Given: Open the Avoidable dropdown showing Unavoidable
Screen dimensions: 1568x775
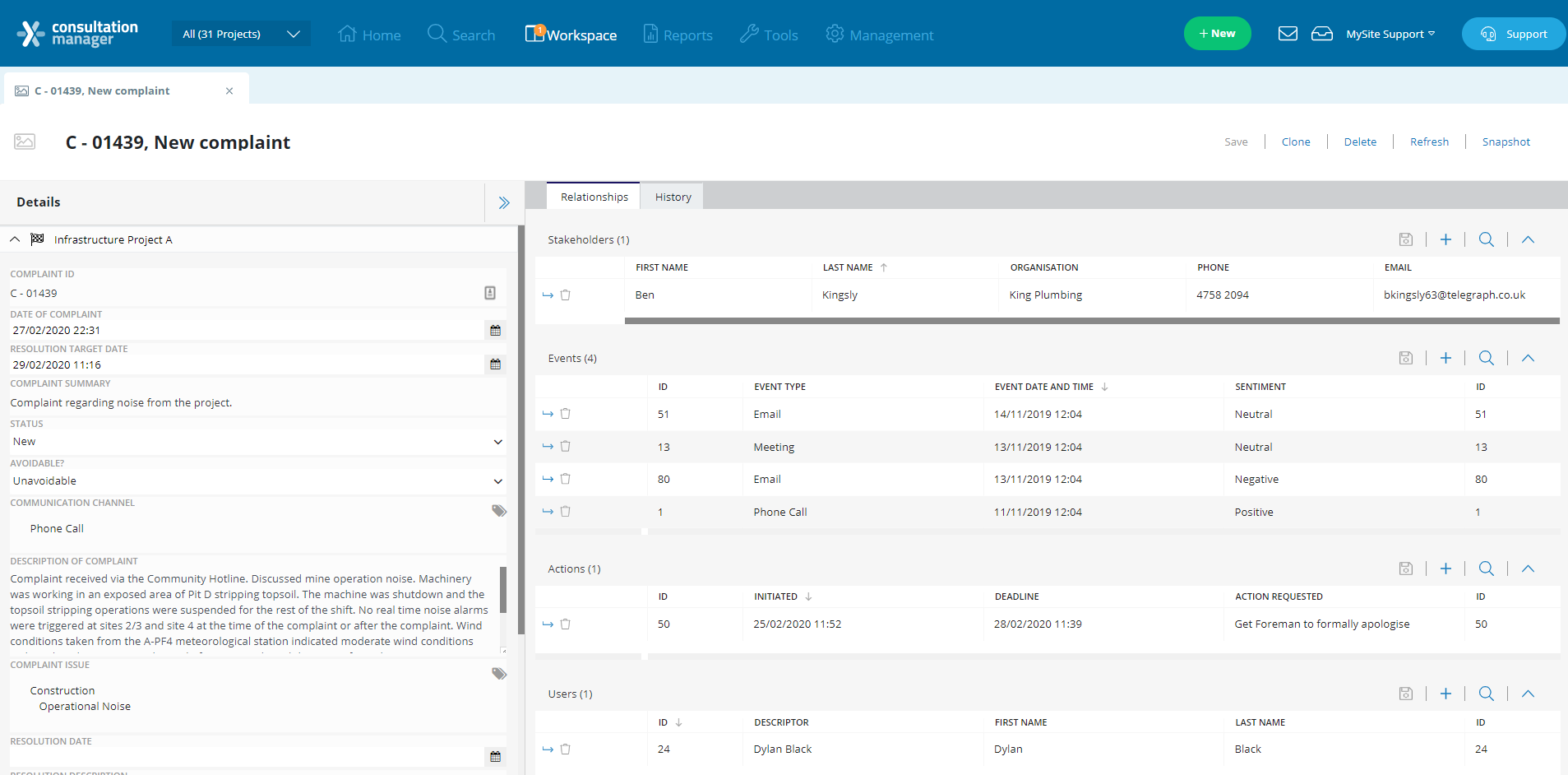Looking at the screenshot, I should (257, 481).
